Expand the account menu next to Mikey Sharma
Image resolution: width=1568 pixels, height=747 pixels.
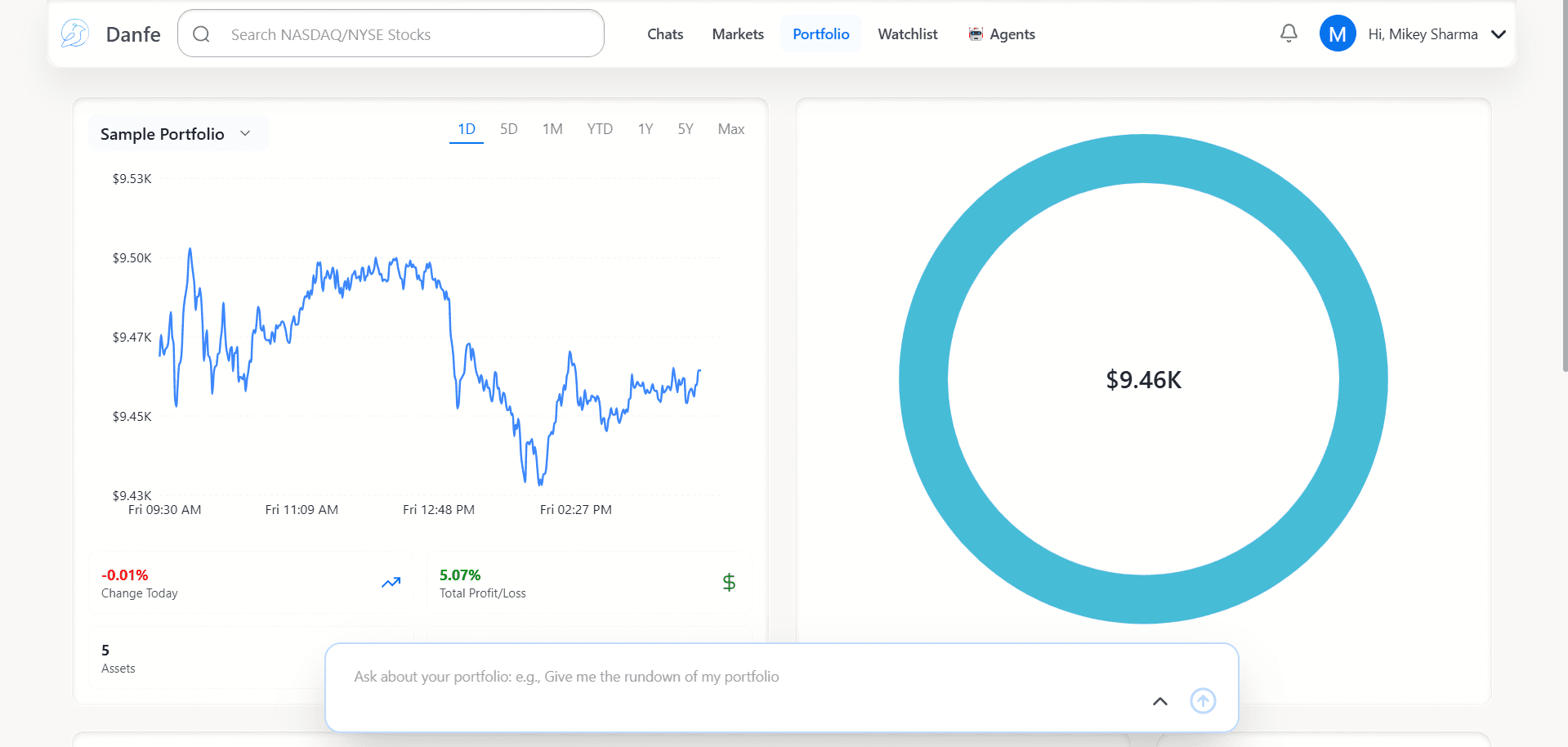[x=1499, y=34]
